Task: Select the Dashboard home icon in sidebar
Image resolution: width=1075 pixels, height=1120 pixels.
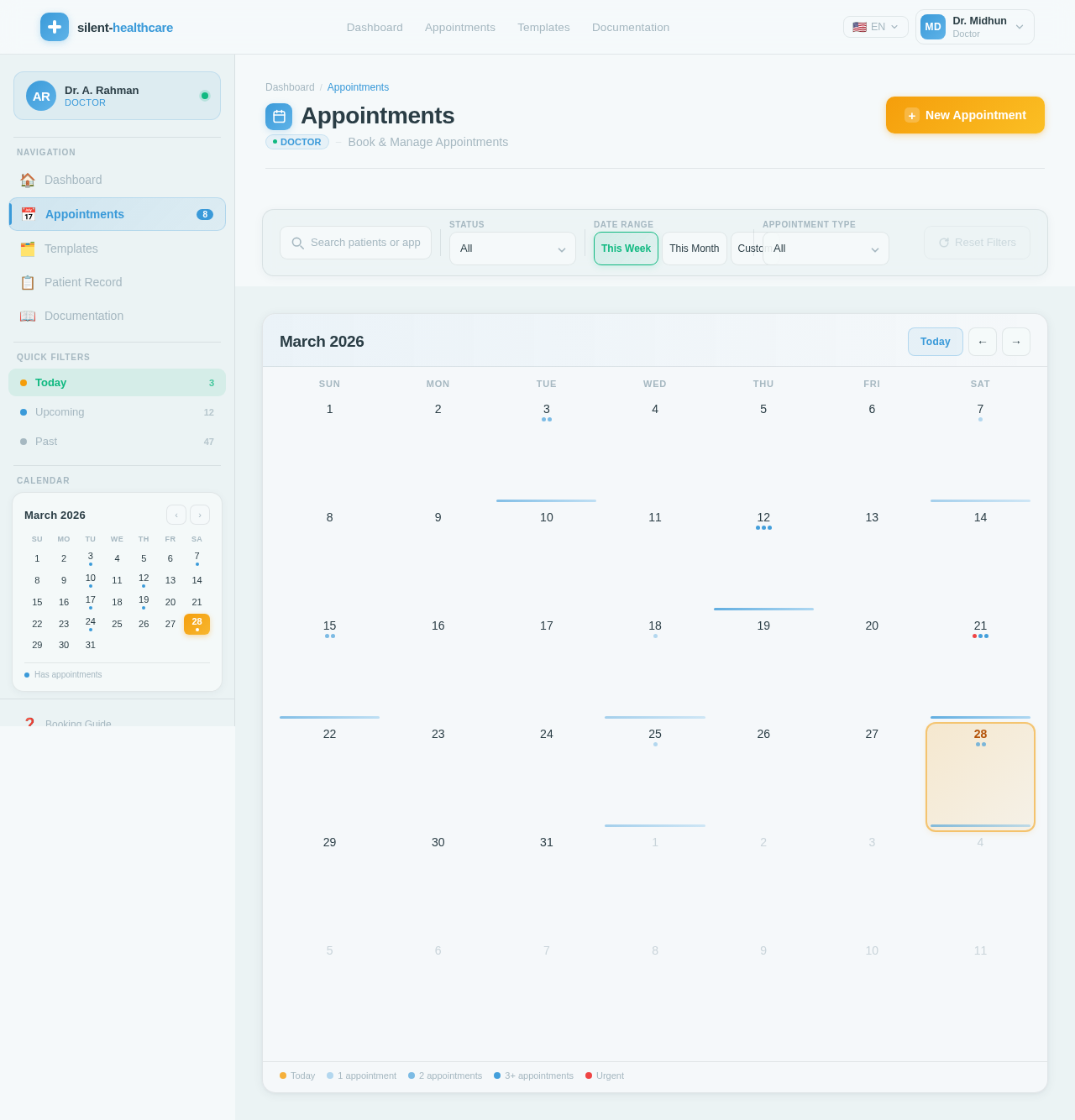Action: point(28,180)
